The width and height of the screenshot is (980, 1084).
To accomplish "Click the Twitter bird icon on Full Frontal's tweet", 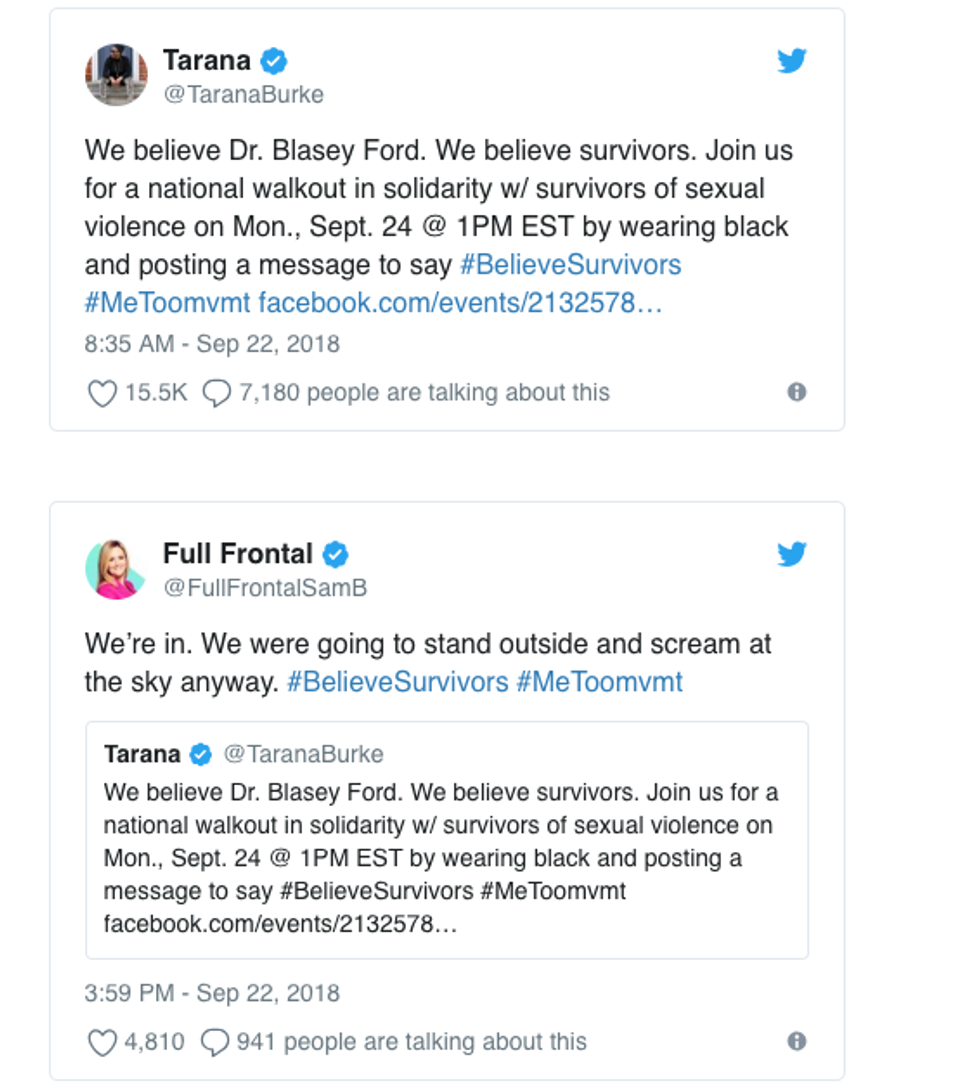I will click(x=791, y=554).
